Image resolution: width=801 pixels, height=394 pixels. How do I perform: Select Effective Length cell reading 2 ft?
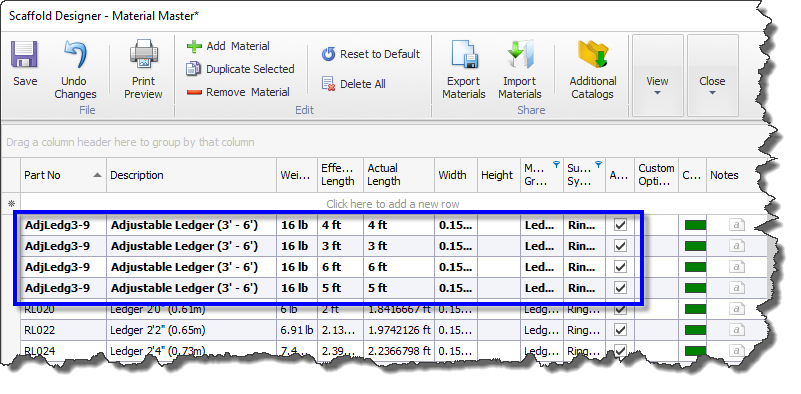[340, 310]
